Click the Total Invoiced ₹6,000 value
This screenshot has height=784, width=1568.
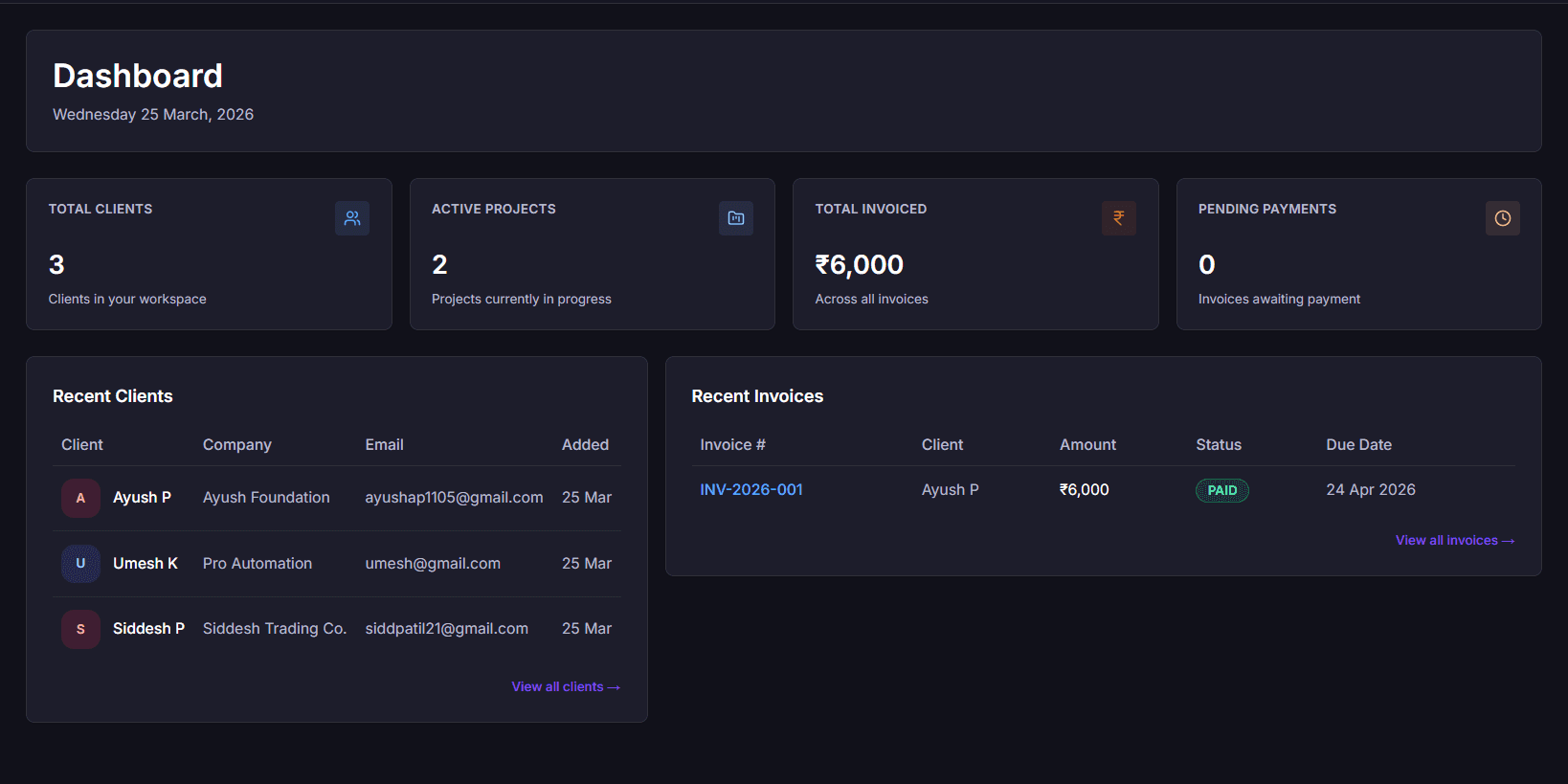click(x=860, y=264)
